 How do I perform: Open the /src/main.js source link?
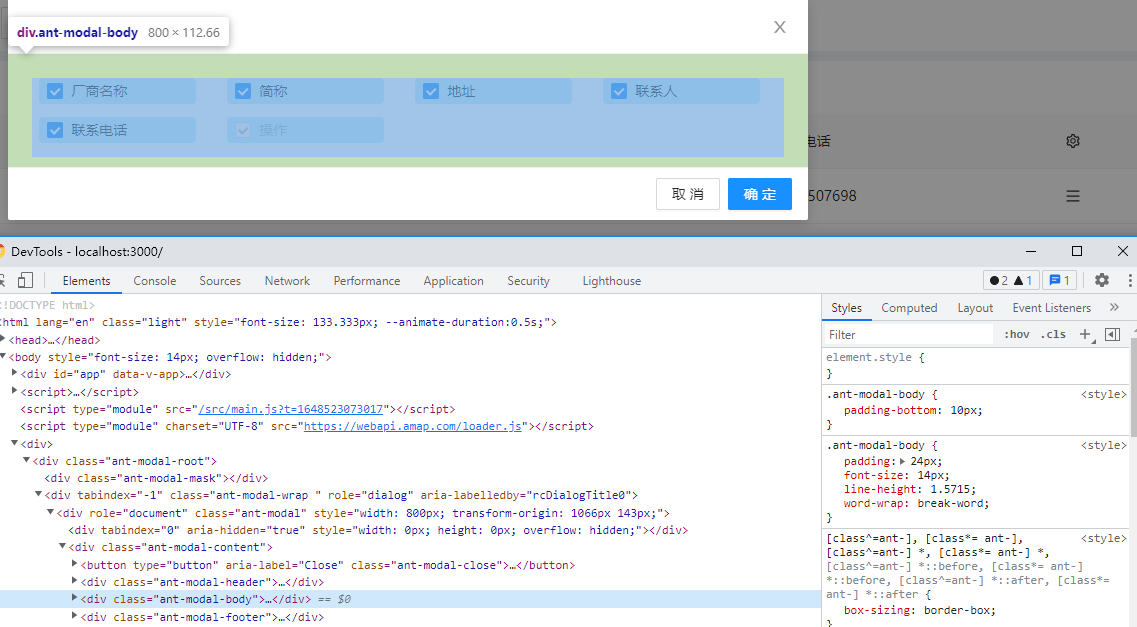[290, 410]
